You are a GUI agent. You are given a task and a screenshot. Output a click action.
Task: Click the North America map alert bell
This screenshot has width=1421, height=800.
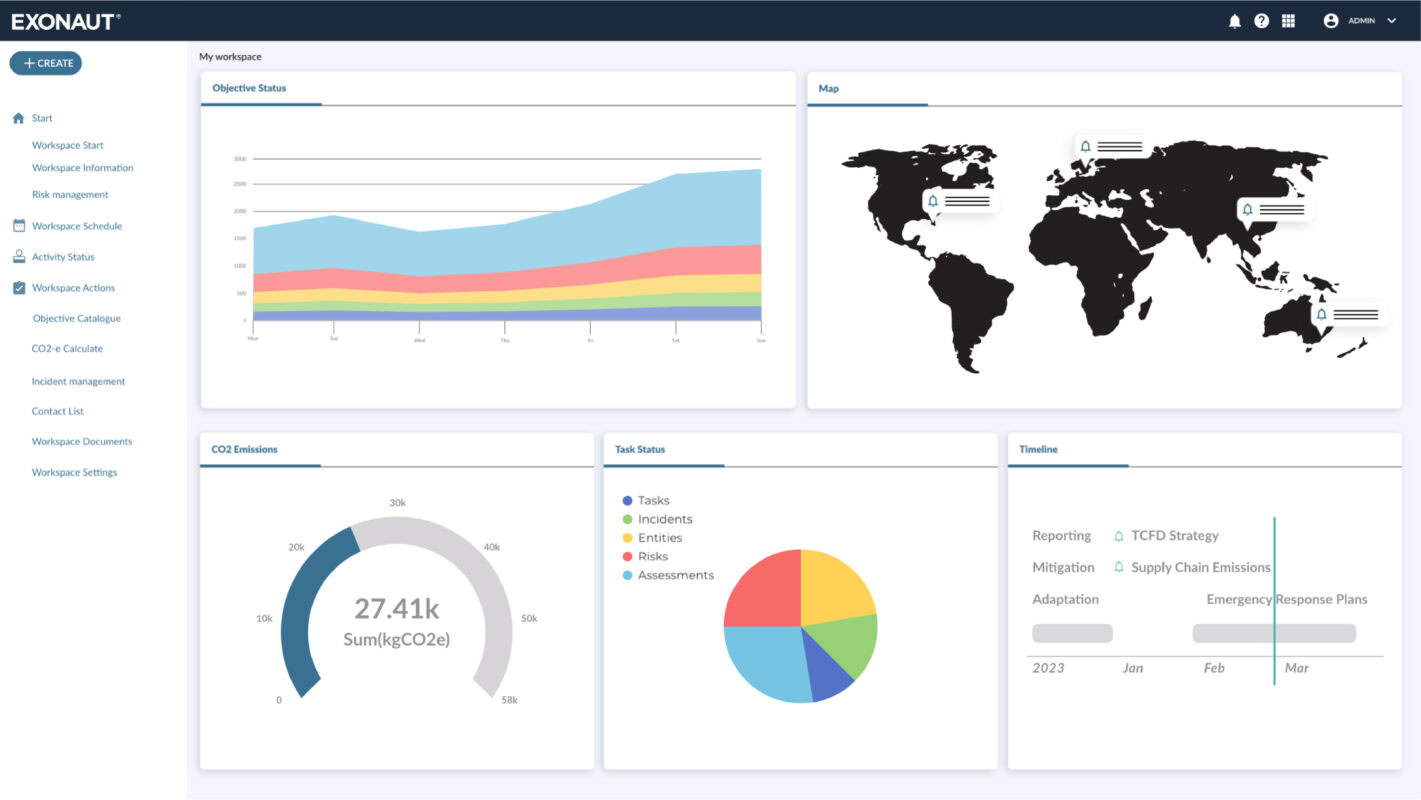pyautogui.click(x=933, y=201)
